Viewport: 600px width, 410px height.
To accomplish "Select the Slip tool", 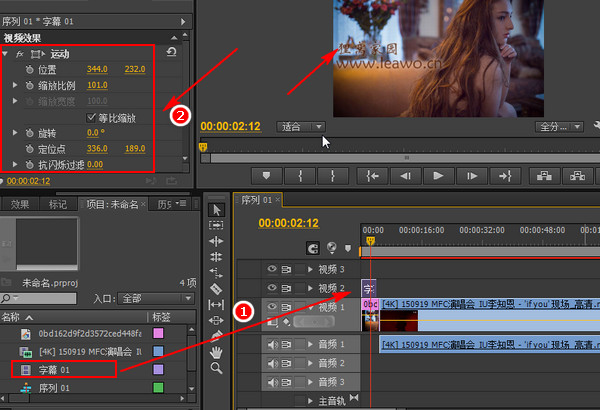I will [216, 305].
